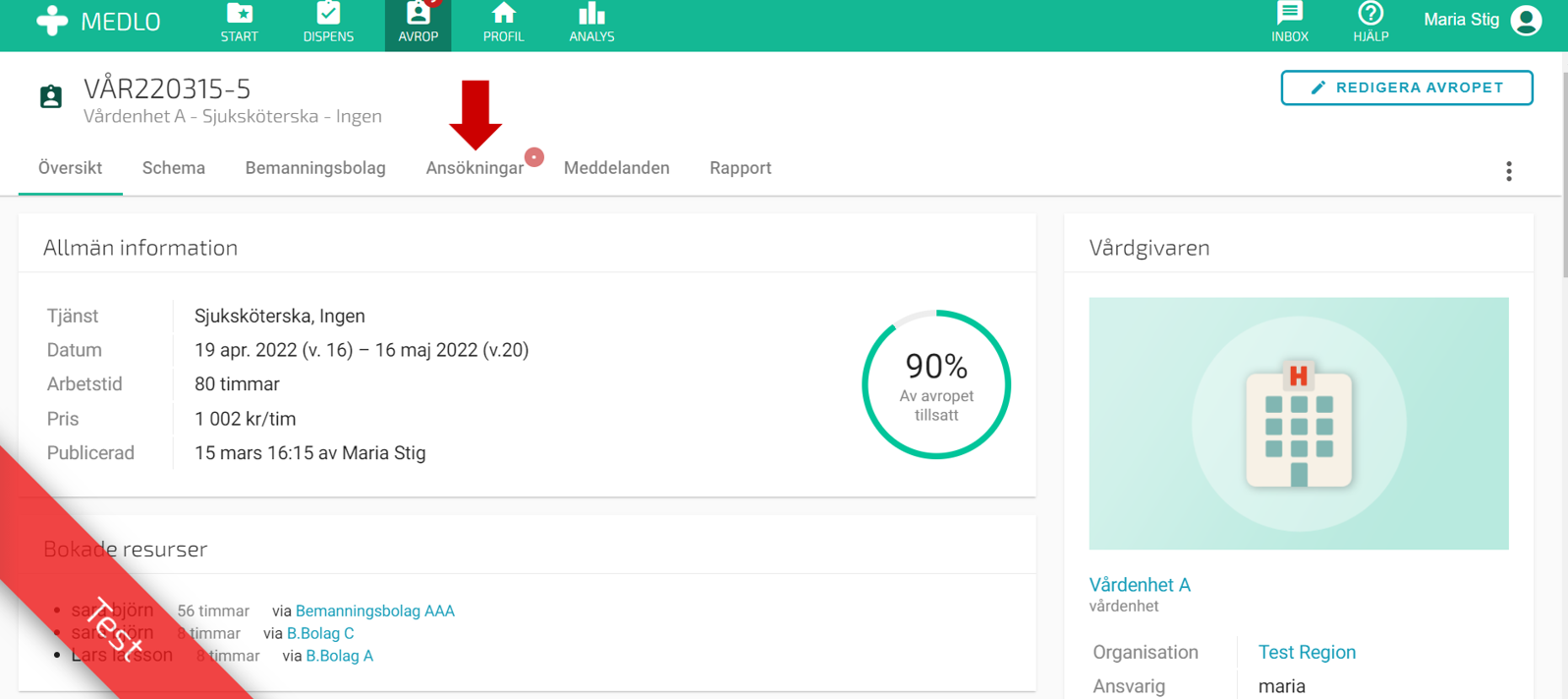Follow the B.Bolag C link
This screenshot has width=1568, height=699.
click(320, 634)
